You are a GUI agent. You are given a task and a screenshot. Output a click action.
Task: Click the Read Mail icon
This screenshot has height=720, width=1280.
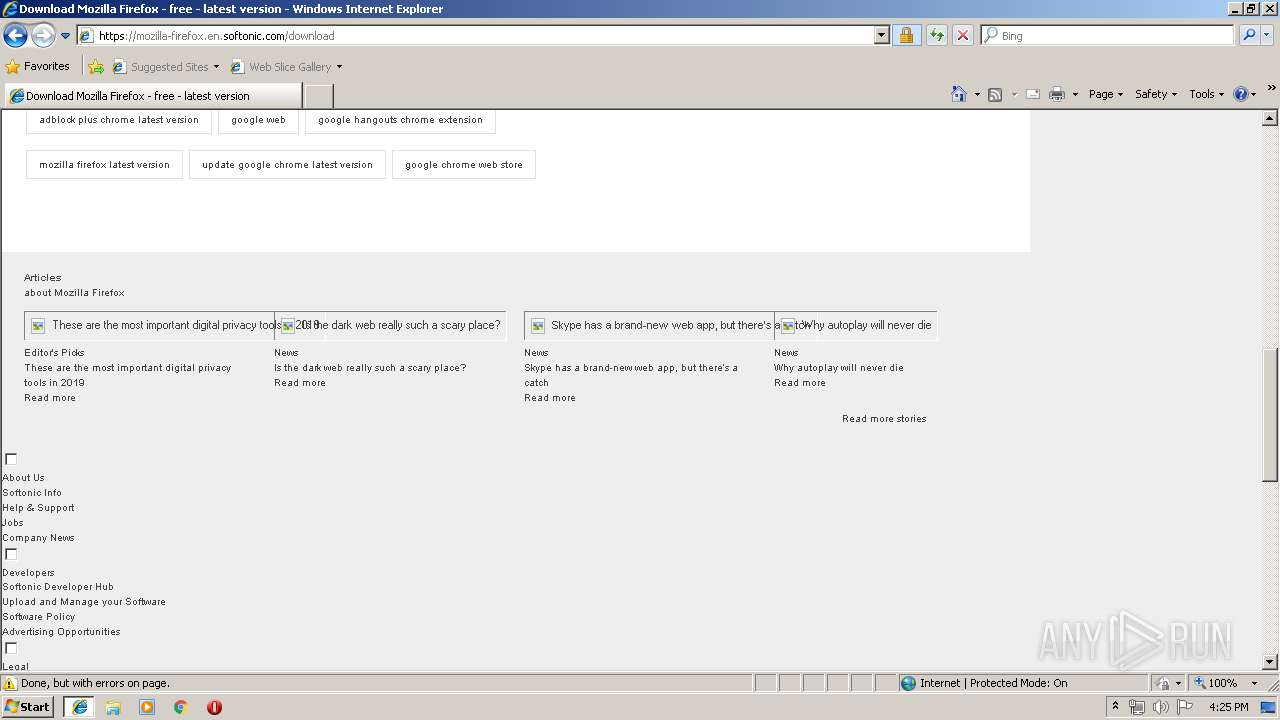[1033, 94]
